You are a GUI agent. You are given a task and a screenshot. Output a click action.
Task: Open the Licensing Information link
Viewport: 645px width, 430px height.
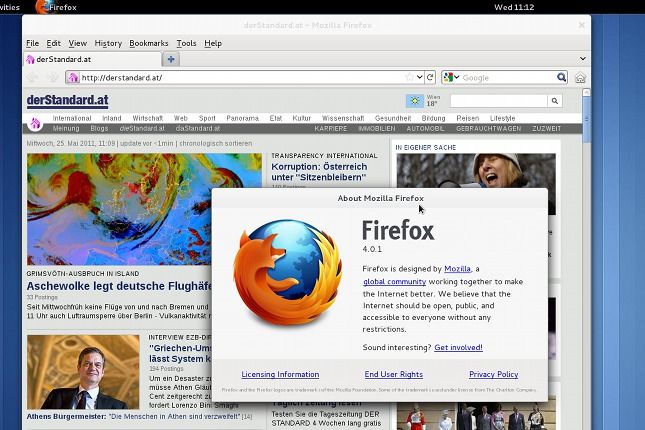click(280, 374)
